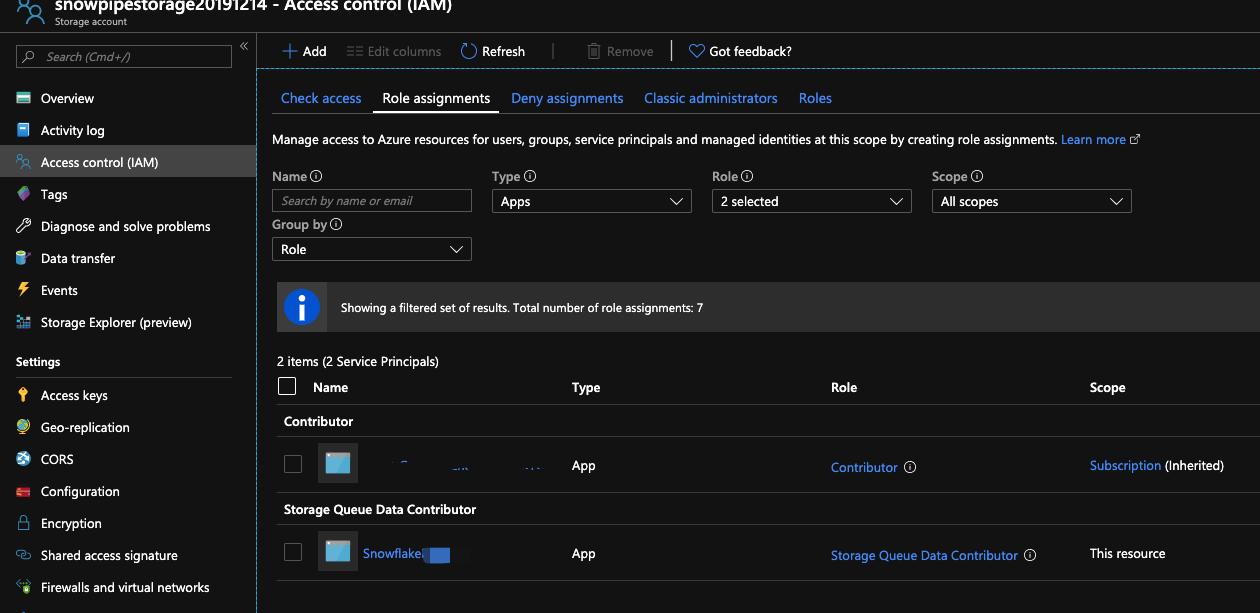The width and height of the screenshot is (1260, 613).
Task: Open the Deny assignments tab
Action: tap(567, 98)
